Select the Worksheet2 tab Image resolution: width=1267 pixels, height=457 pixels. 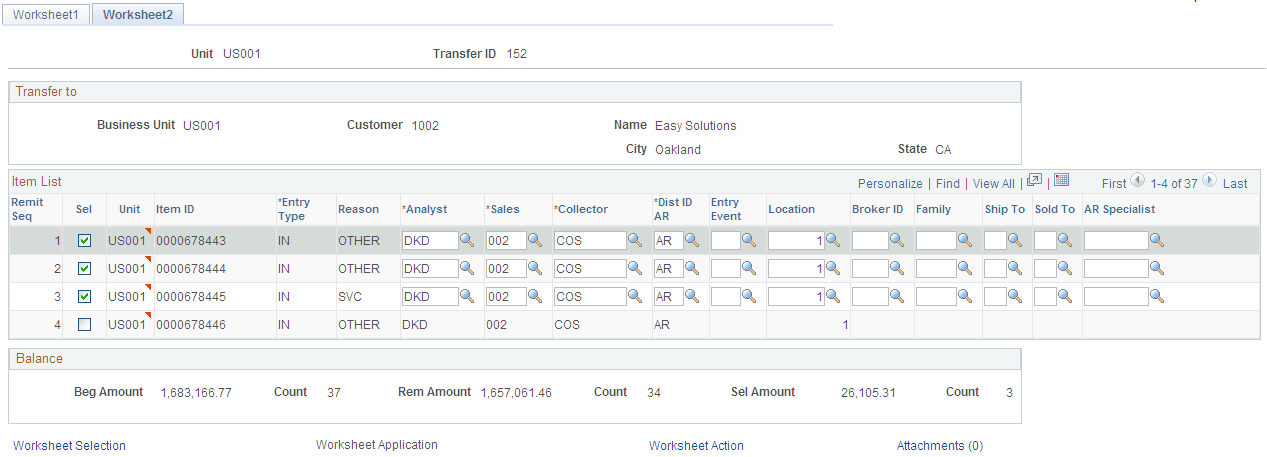click(137, 14)
